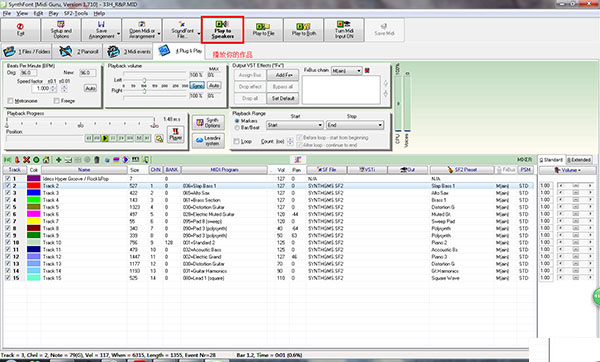600x362 pixels.
Task: Click the magnifier icon beside transport buttons
Action: click(159, 139)
